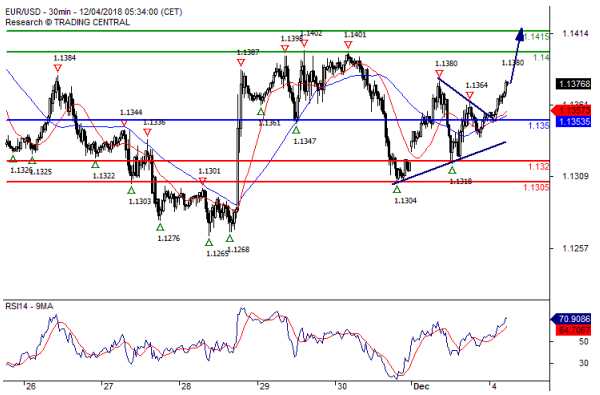Select the red marker labeled 1.1344
600x395 pixels.
tap(124, 123)
